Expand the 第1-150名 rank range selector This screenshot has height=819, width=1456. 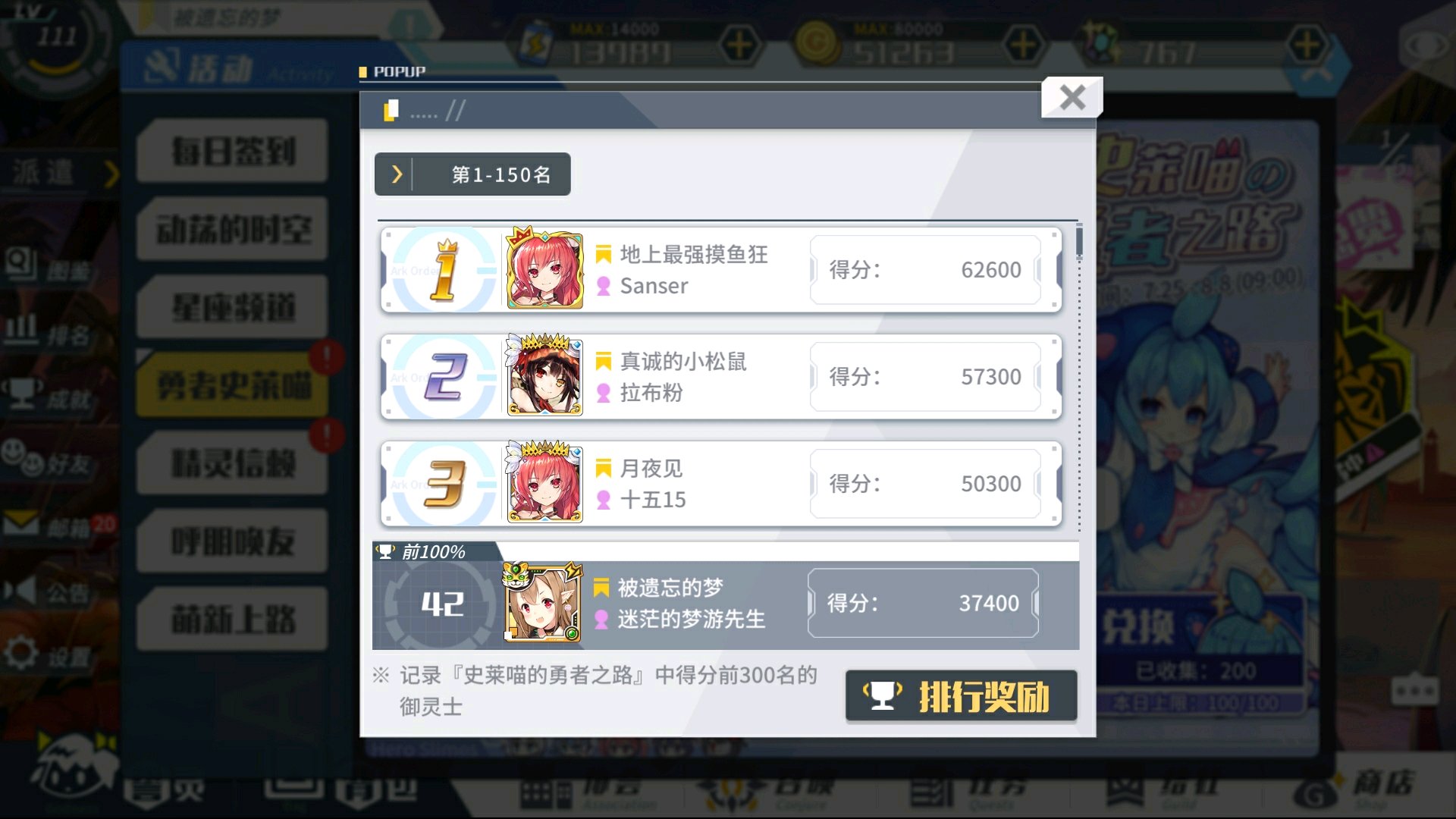(x=472, y=174)
